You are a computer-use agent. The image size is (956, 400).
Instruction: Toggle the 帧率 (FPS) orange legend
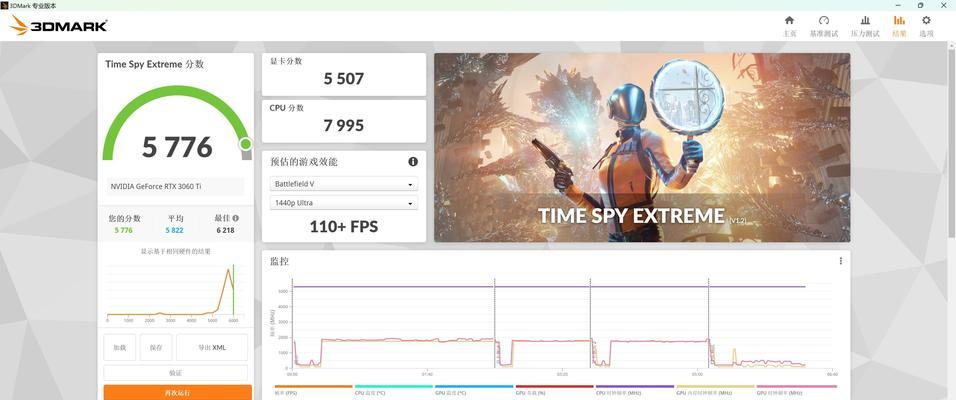(313, 389)
